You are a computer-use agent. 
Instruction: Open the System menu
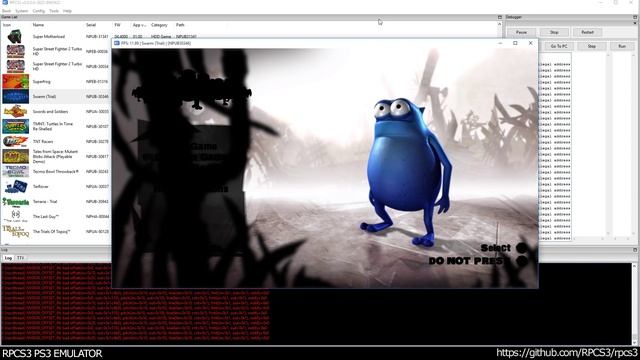(x=22, y=11)
